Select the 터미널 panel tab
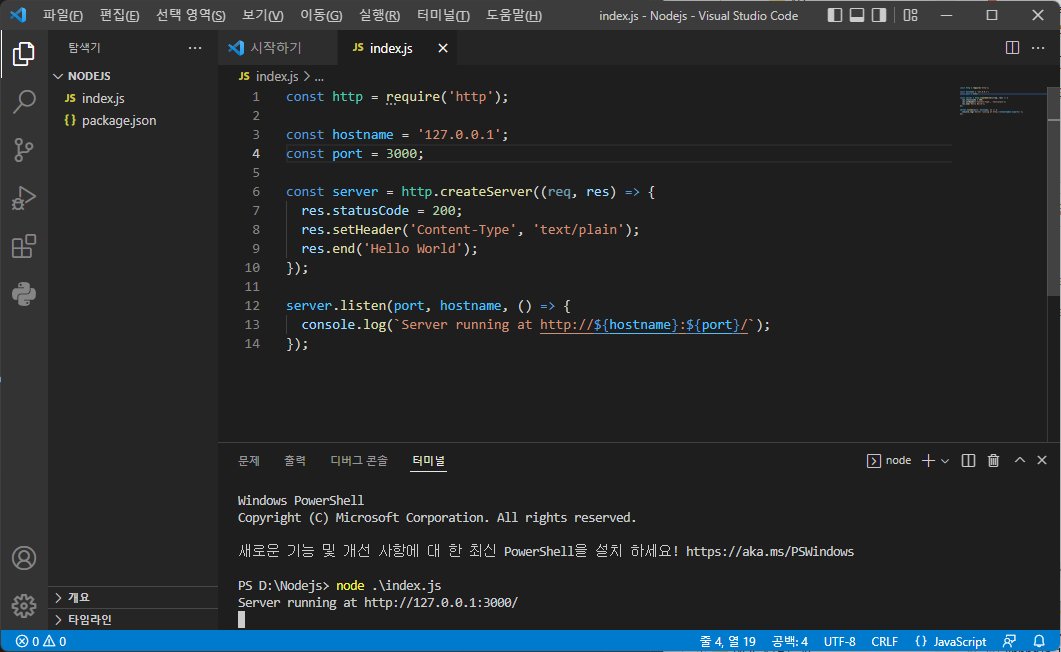The height and width of the screenshot is (652, 1061). tap(428, 461)
